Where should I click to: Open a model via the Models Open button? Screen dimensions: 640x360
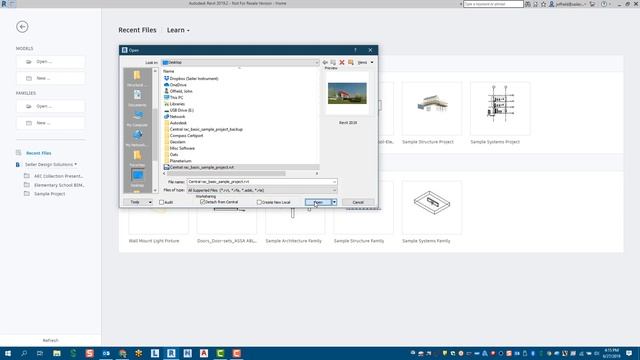click(51, 62)
